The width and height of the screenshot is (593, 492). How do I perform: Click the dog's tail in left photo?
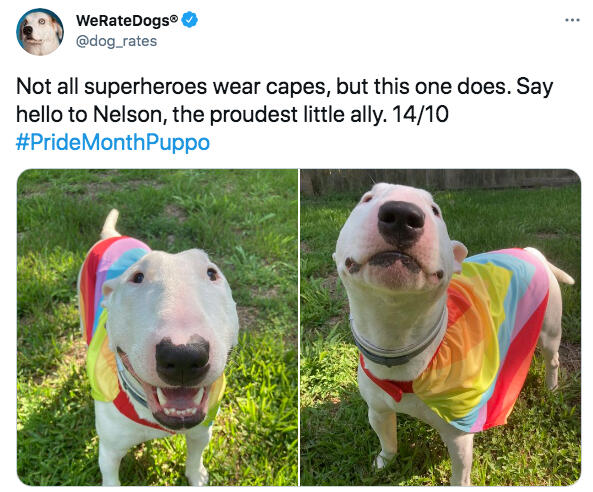(x=110, y=224)
